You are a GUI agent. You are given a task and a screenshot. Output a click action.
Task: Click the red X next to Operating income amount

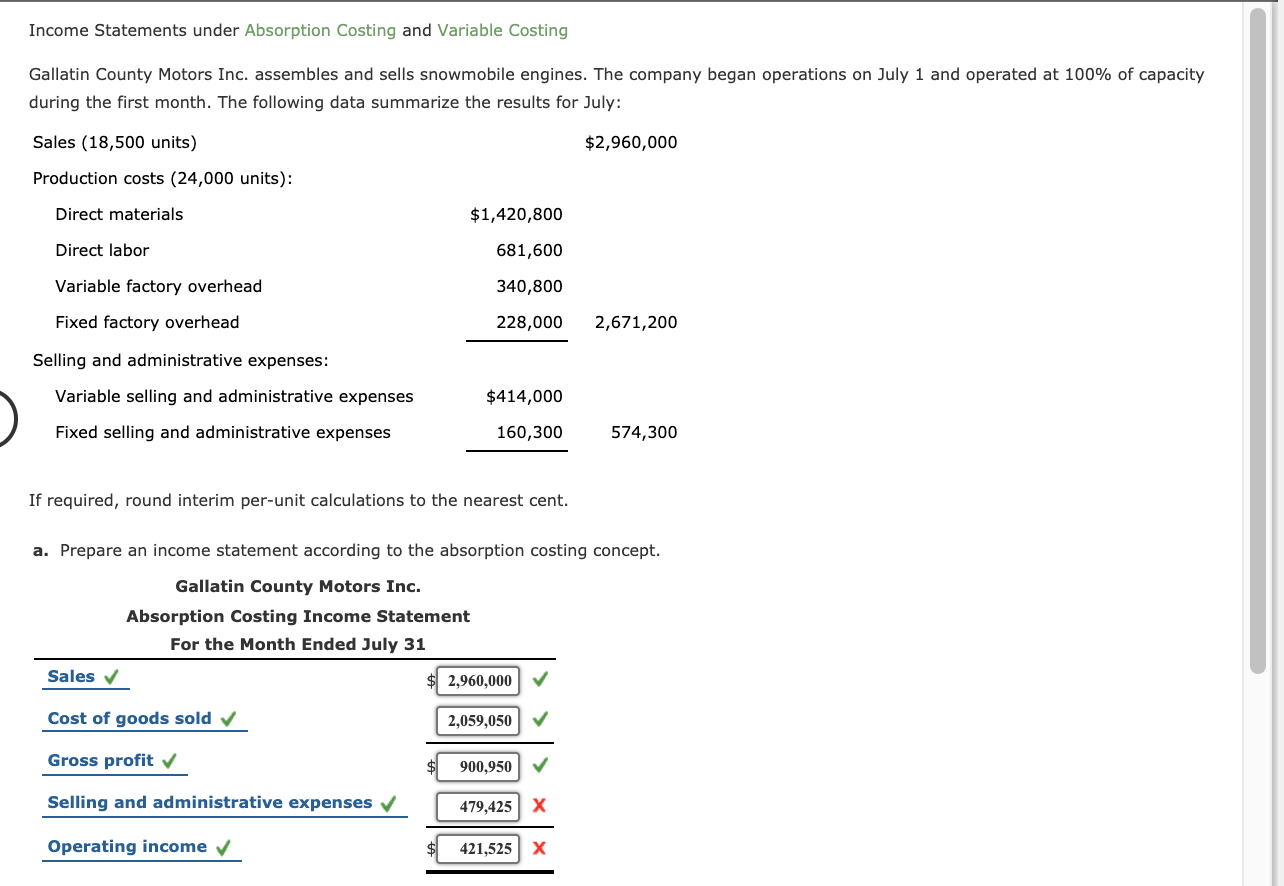537,848
